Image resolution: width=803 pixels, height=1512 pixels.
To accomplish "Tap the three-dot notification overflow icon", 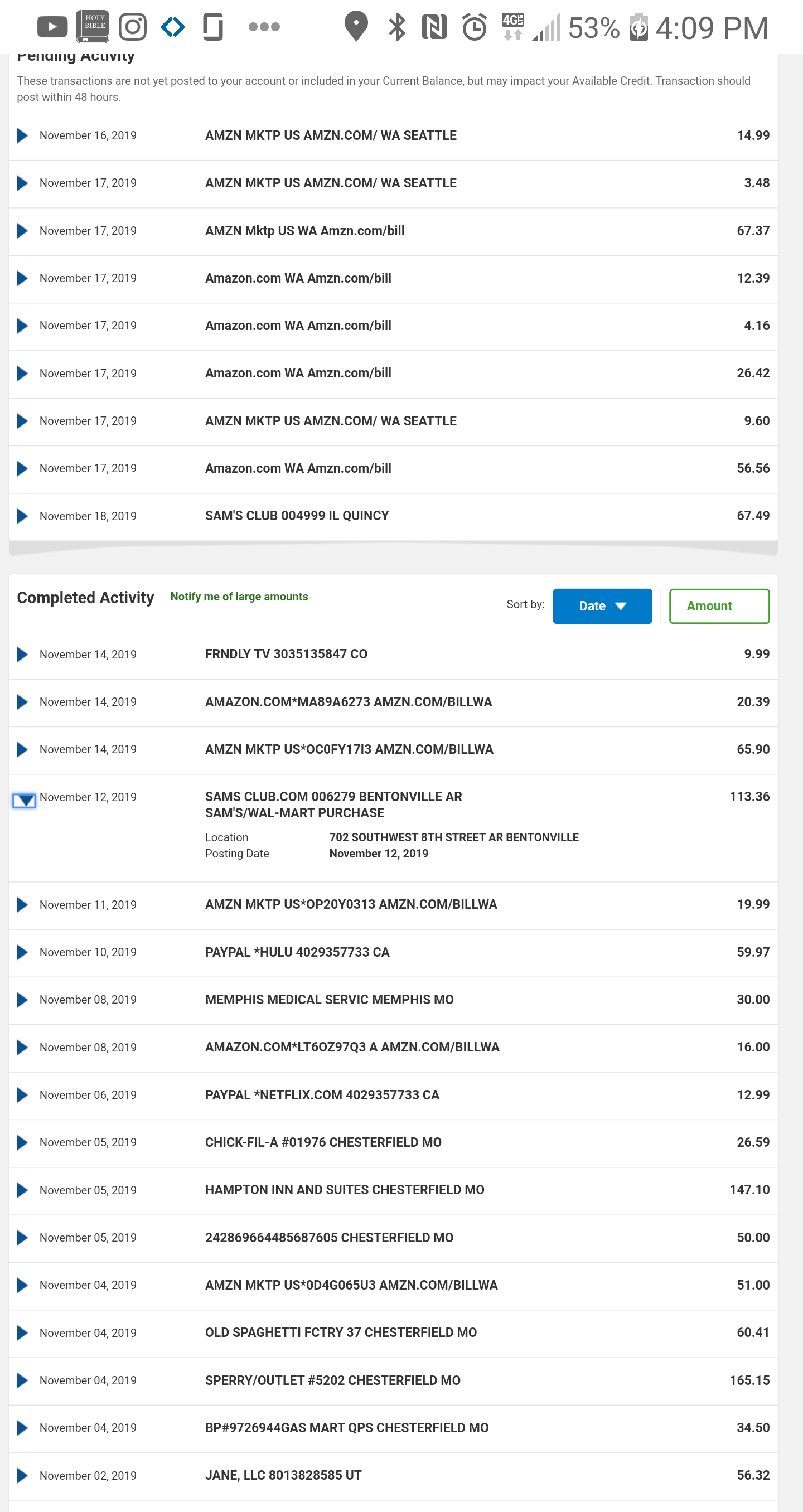I will pos(264,27).
